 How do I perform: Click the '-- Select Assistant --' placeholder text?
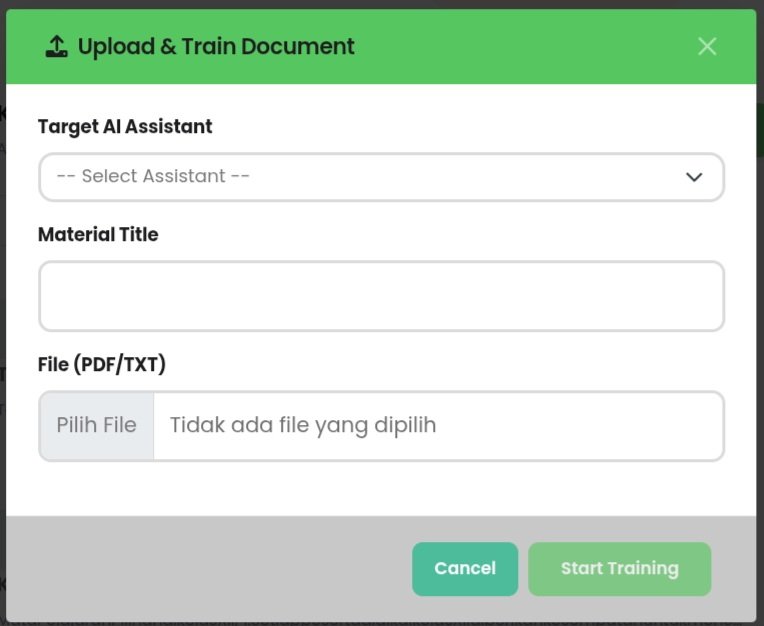click(153, 176)
